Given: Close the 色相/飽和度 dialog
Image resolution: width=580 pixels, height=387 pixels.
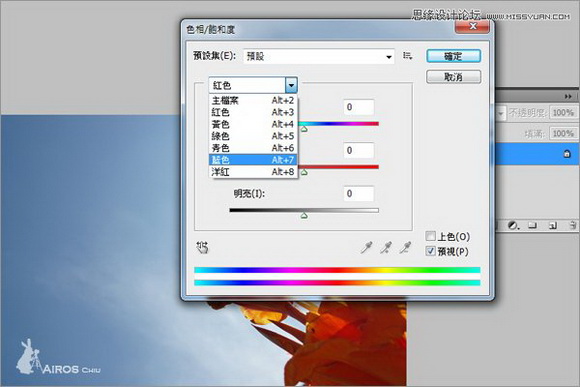Looking at the screenshot, I should (473, 26).
